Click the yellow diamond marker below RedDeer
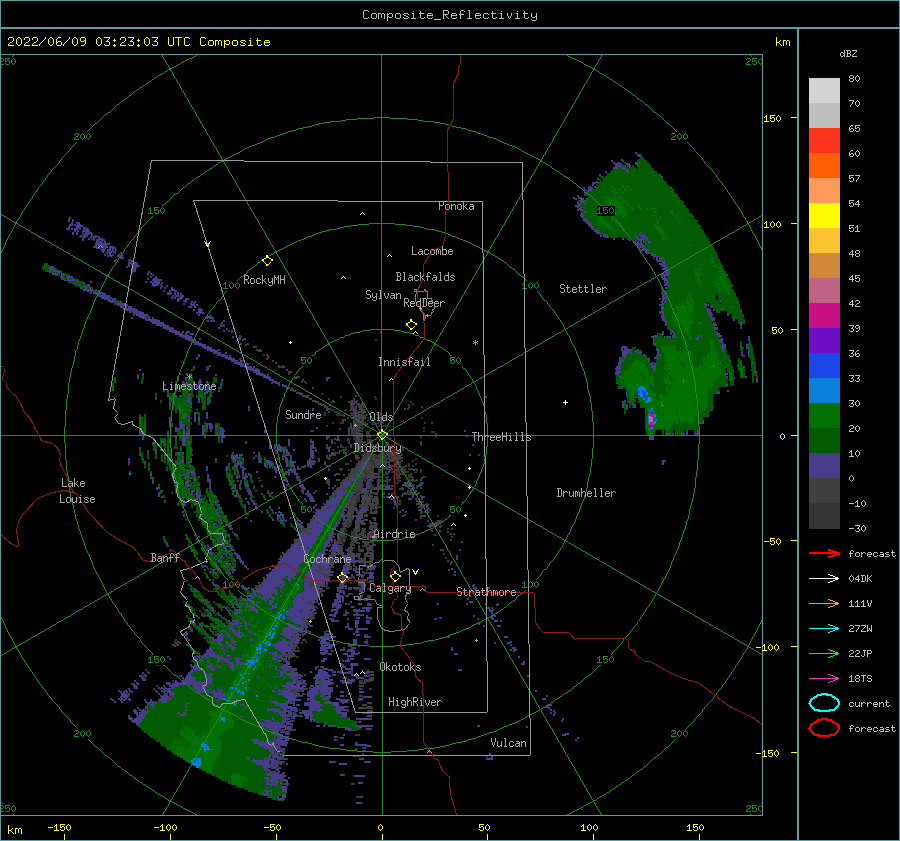The width and height of the screenshot is (900, 841). 411,325
